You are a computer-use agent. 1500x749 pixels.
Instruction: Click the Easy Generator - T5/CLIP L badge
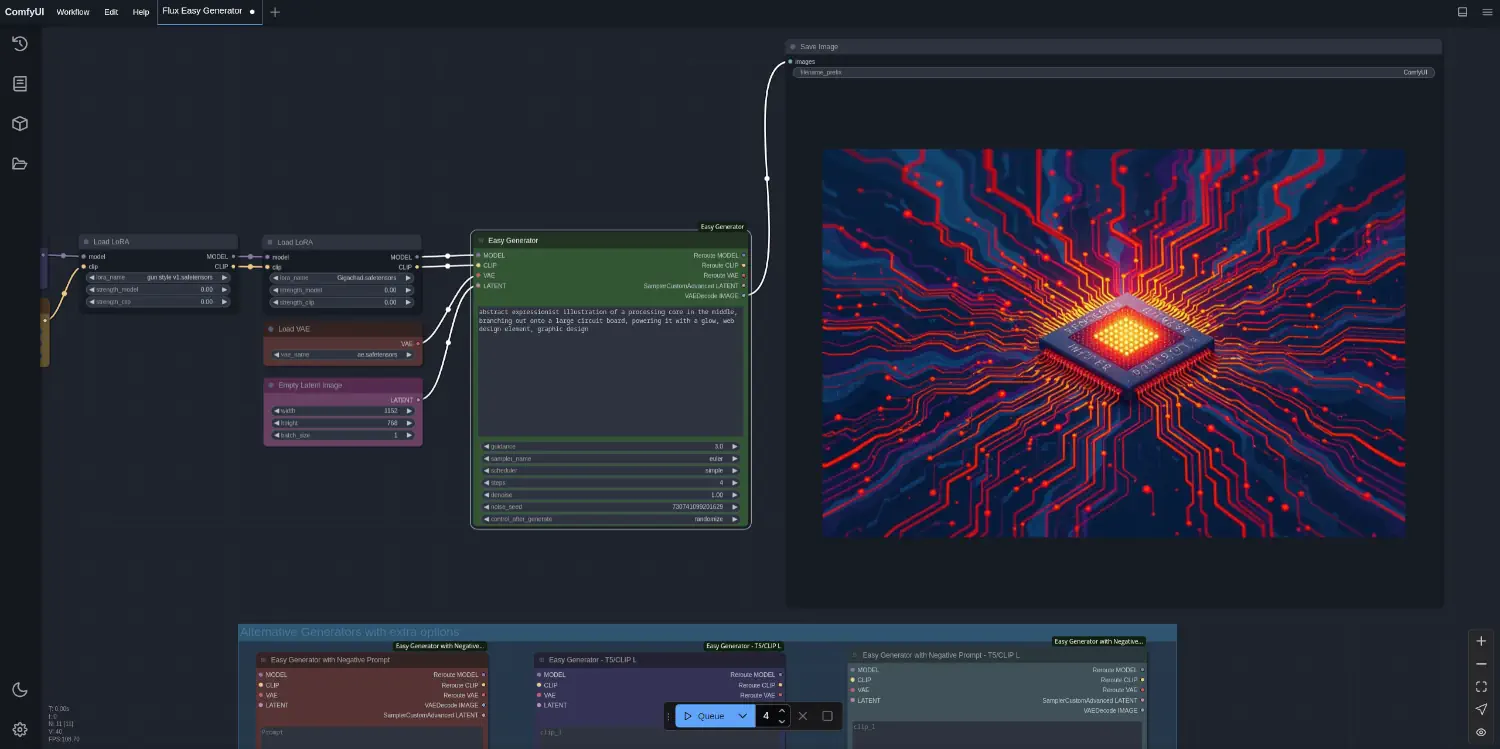click(x=743, y=646)
